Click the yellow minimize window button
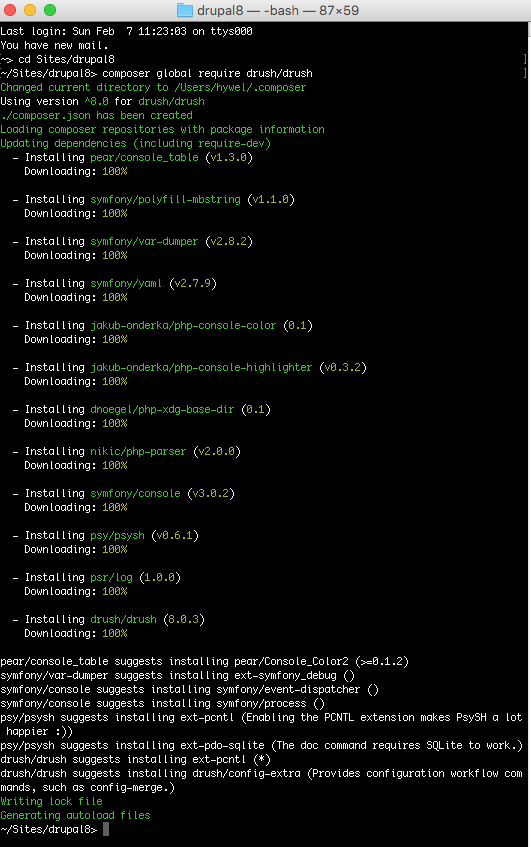The width and height of the screenshot is (531, 847). [x=30, y=10]
